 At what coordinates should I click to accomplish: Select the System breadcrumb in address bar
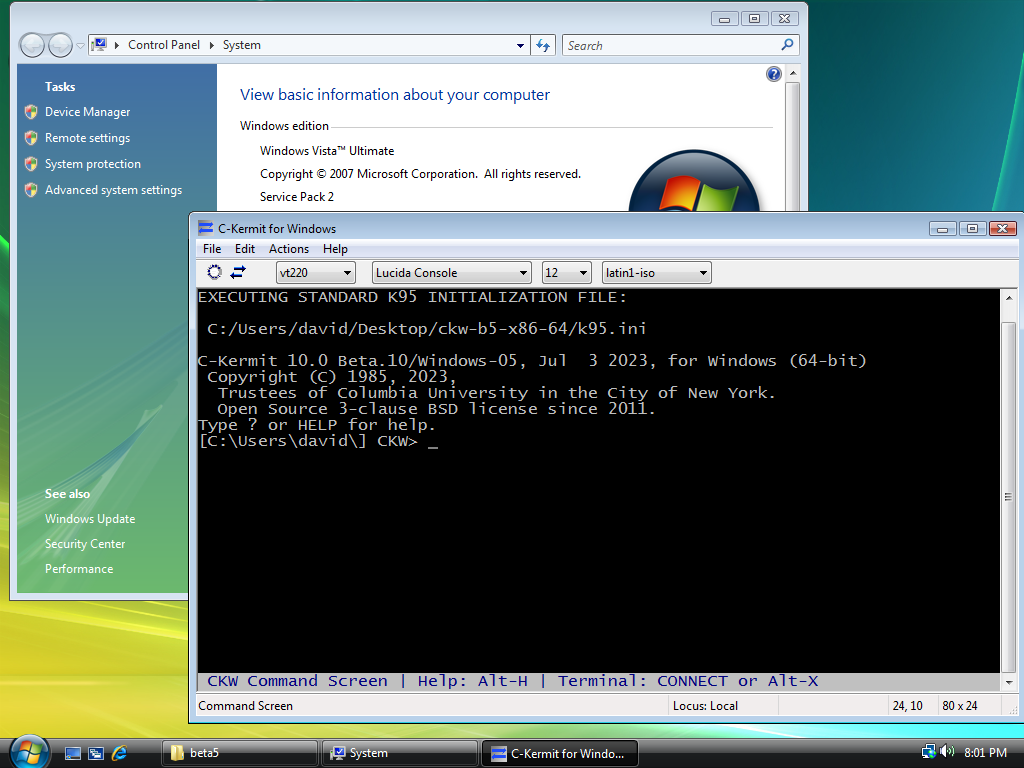click(242, 45)
